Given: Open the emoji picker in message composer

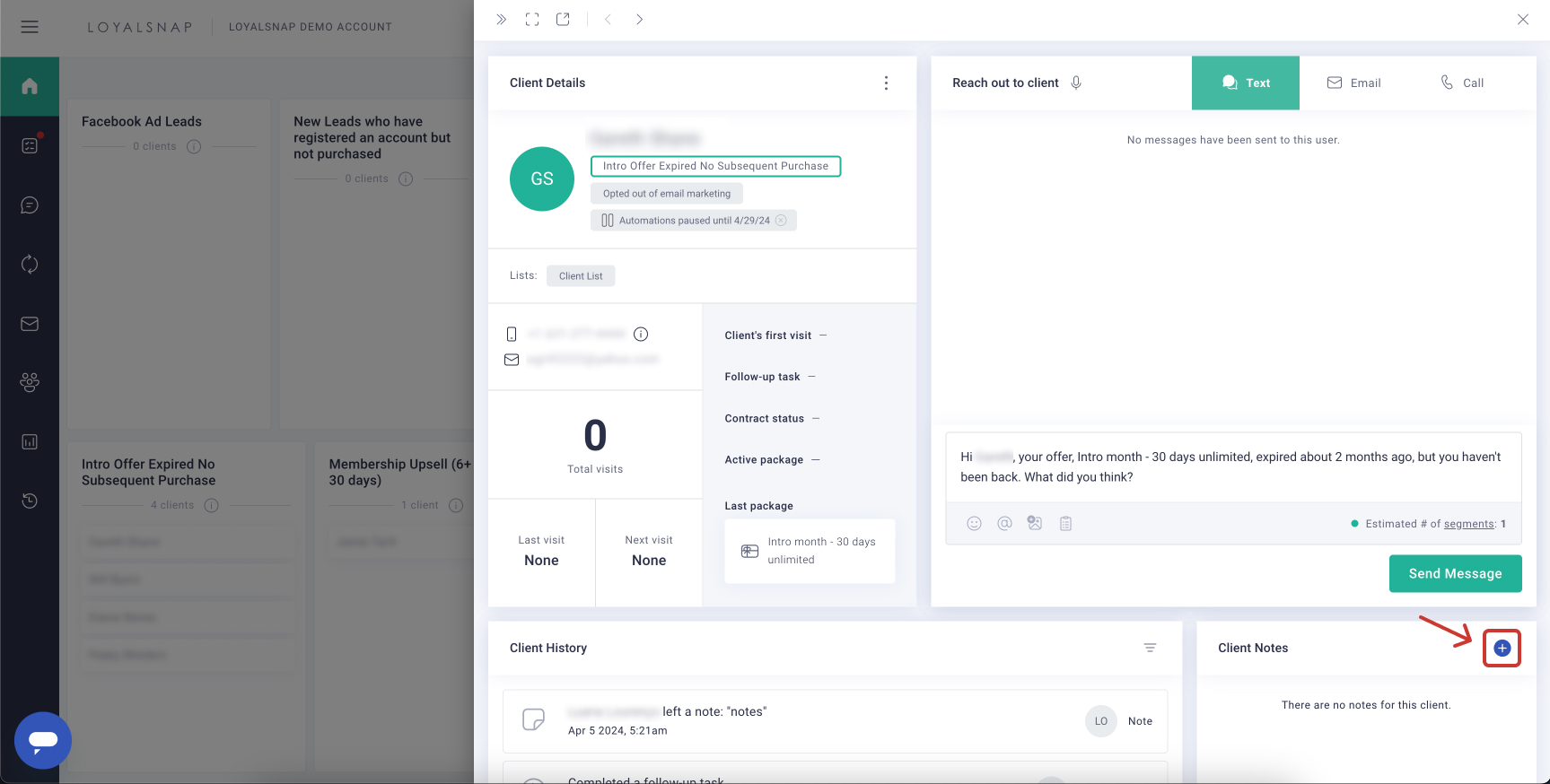Looking at the screenshot, I should point(974,524).
